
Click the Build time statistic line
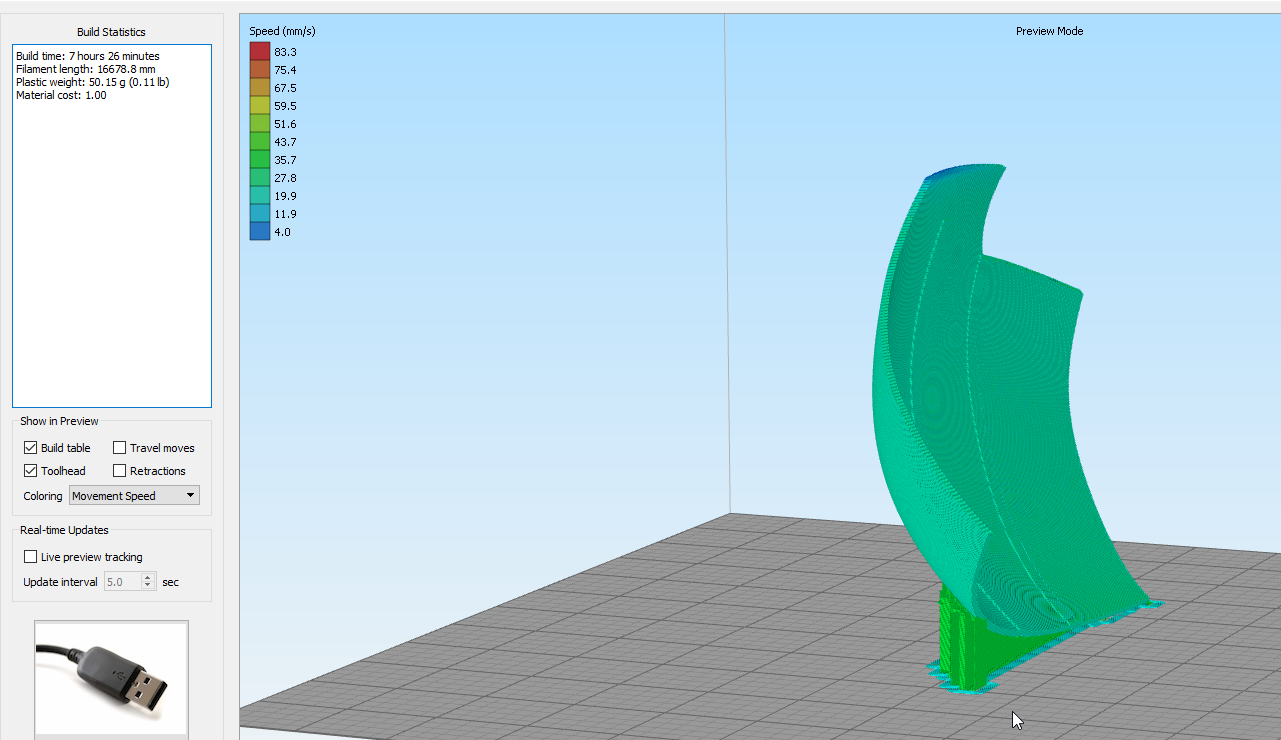coord(88,56)
